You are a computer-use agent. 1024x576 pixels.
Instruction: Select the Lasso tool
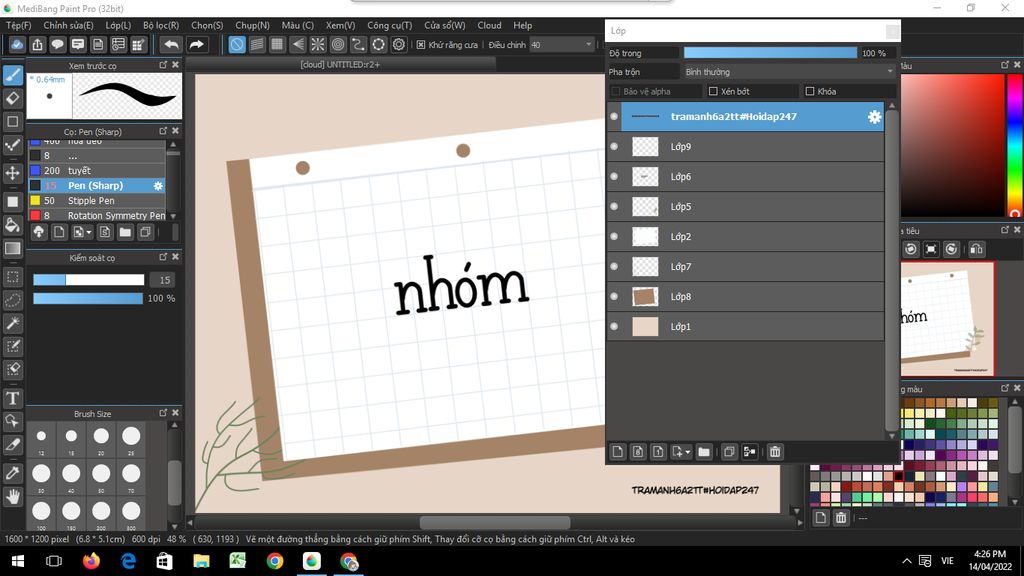13,300
